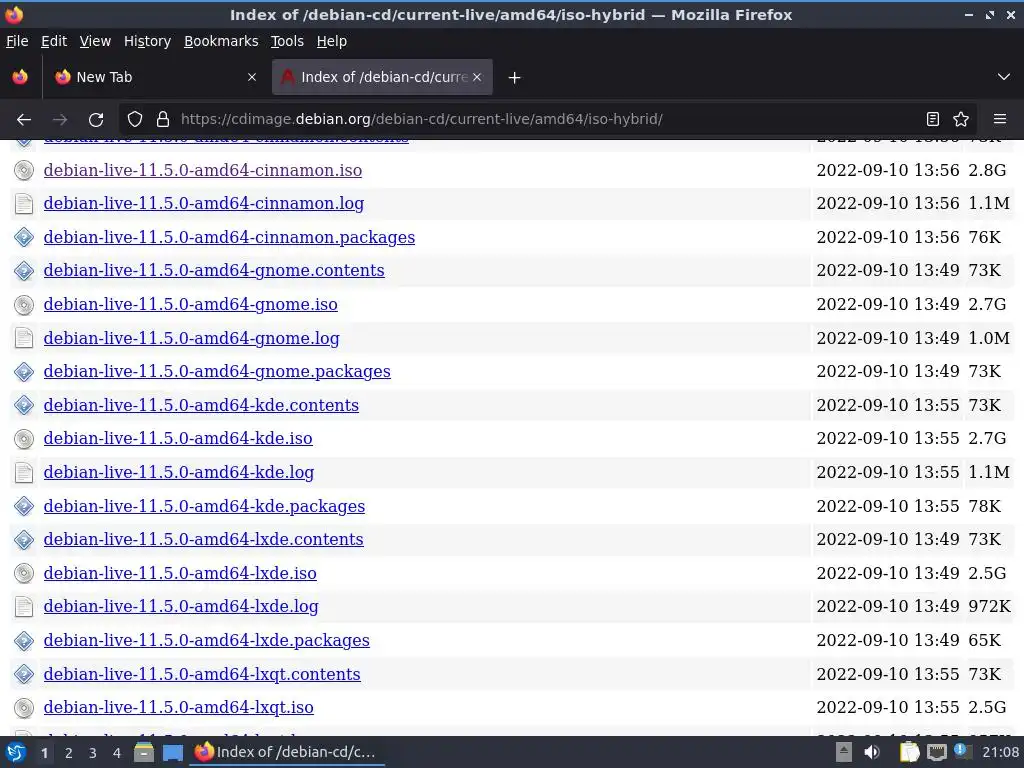
Task: Open debian-live-11.5.0-amd64-lxqt.contents link
Action: 202,675
